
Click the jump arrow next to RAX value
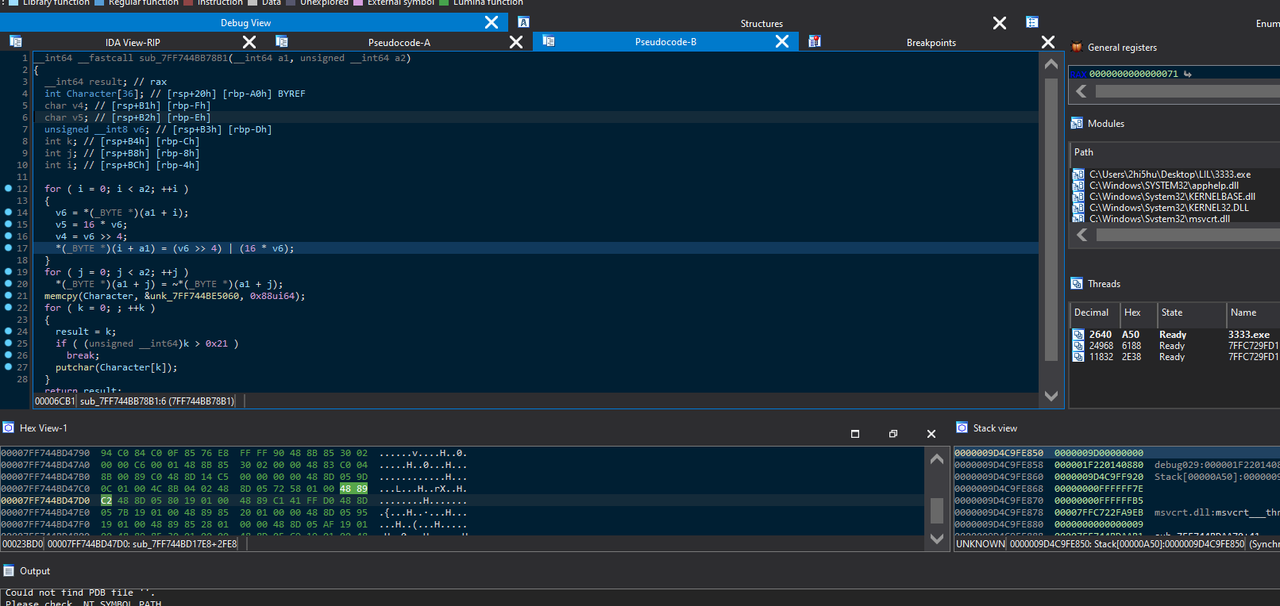coord(1187,74)
